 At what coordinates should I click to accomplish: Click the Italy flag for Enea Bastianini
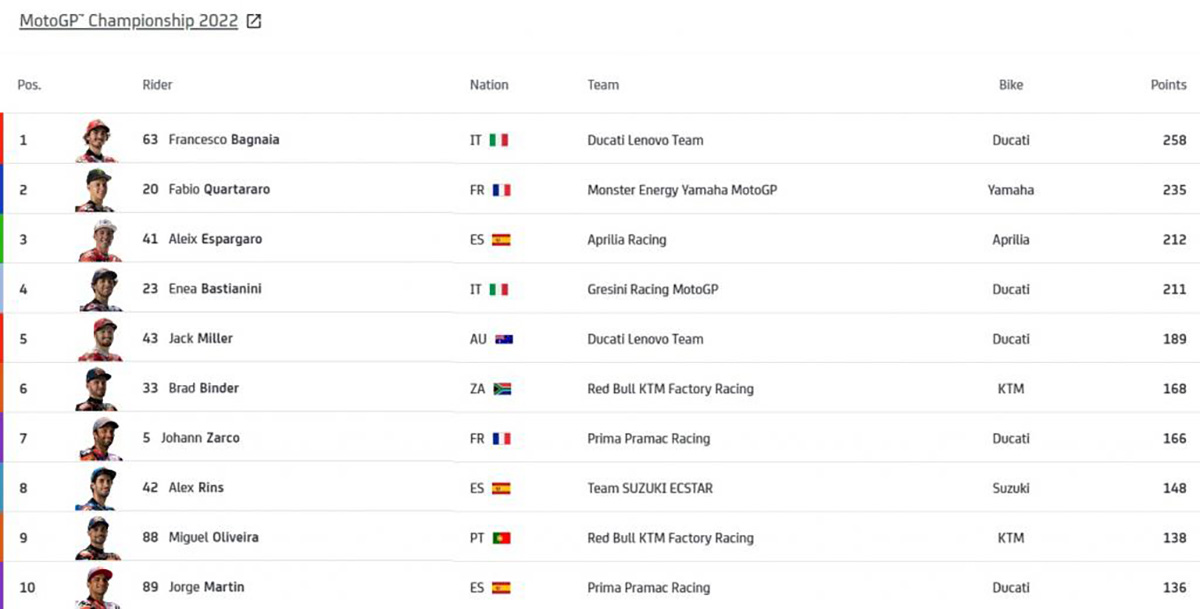499,289
